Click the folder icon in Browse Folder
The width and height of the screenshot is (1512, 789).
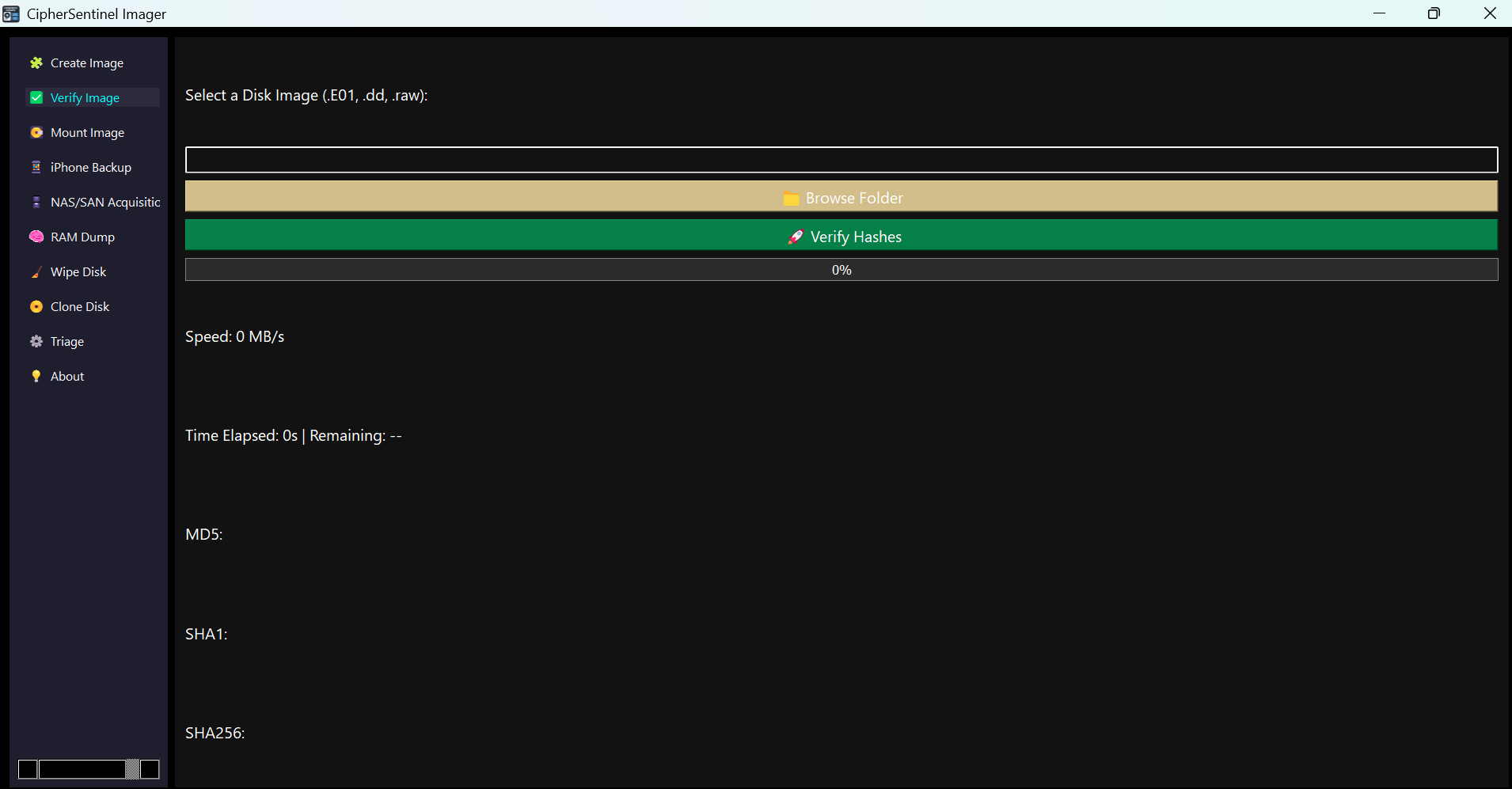(791, 199)
